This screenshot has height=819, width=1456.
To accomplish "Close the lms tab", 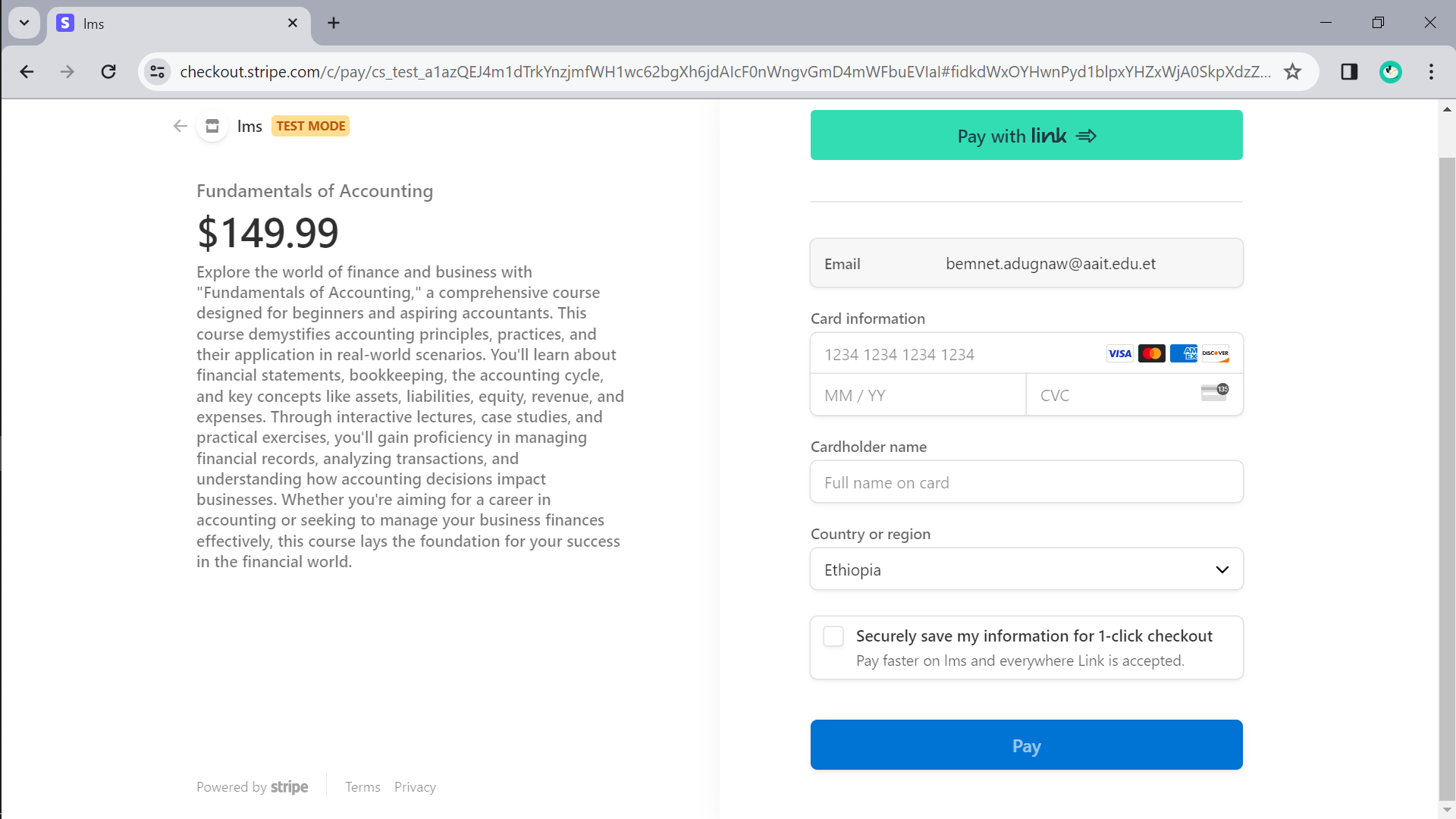I will (x=293, y=23).
